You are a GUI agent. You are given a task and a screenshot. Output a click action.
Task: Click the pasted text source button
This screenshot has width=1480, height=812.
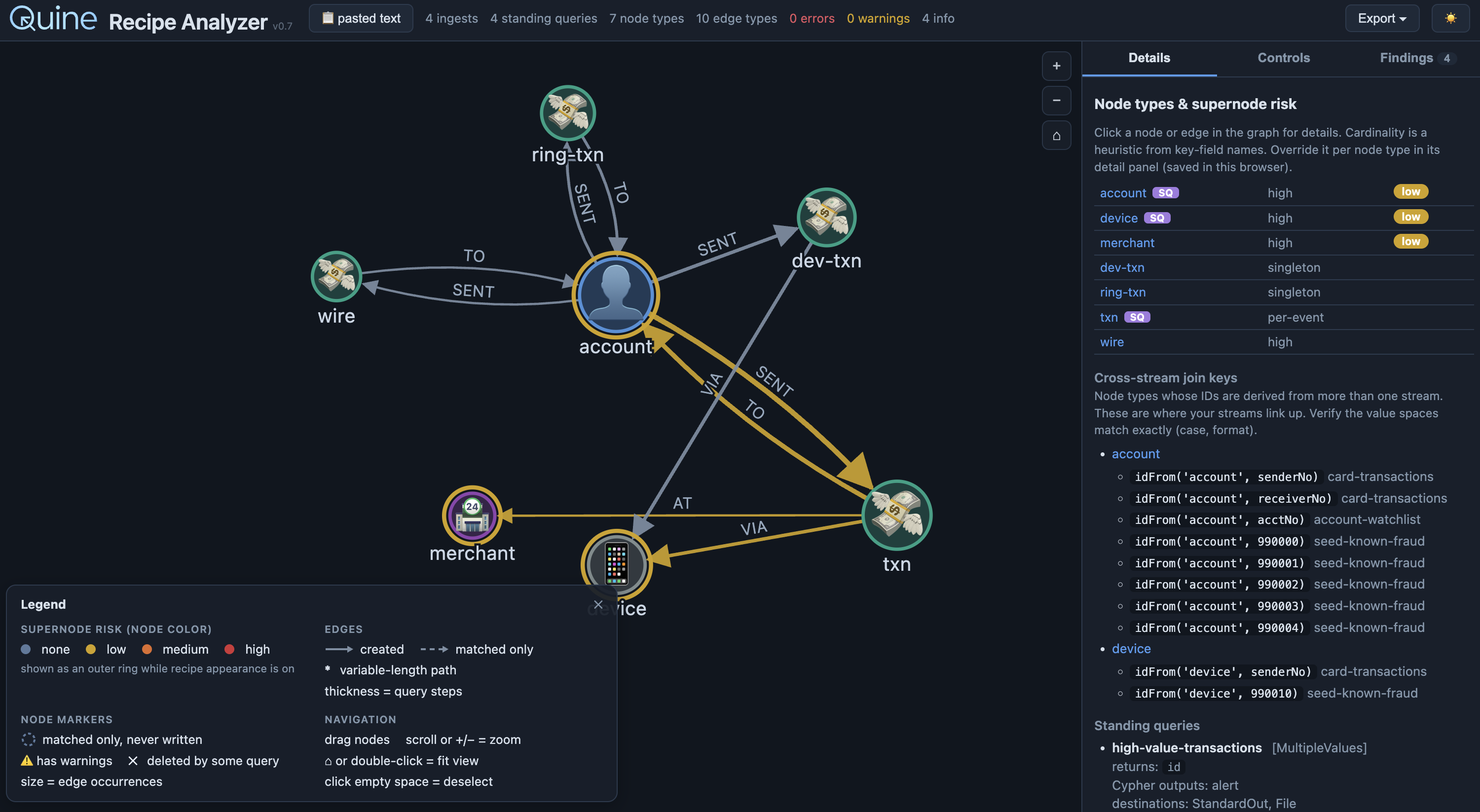(x=361, y=18)
